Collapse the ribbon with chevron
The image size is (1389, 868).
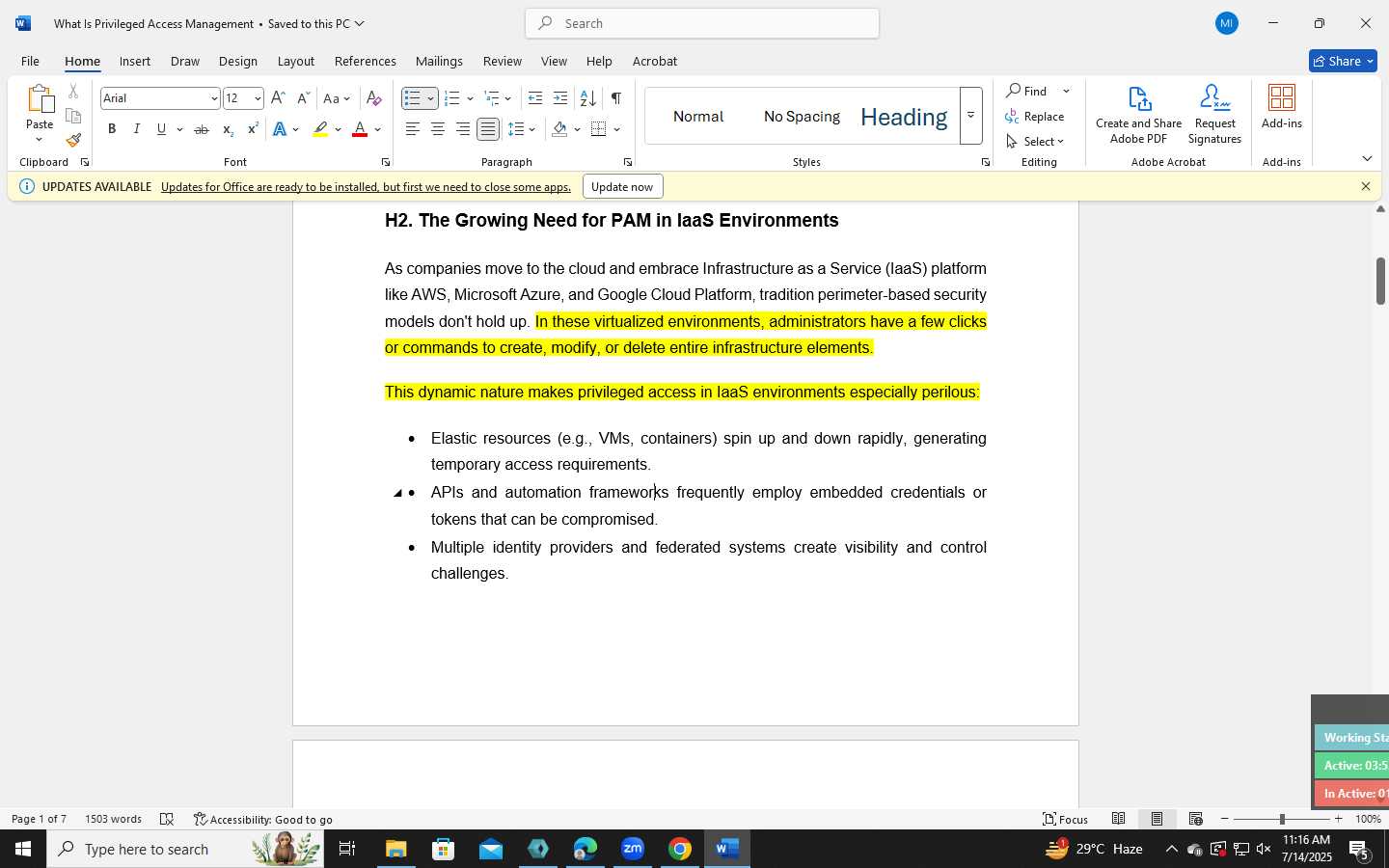point(1367,158)
